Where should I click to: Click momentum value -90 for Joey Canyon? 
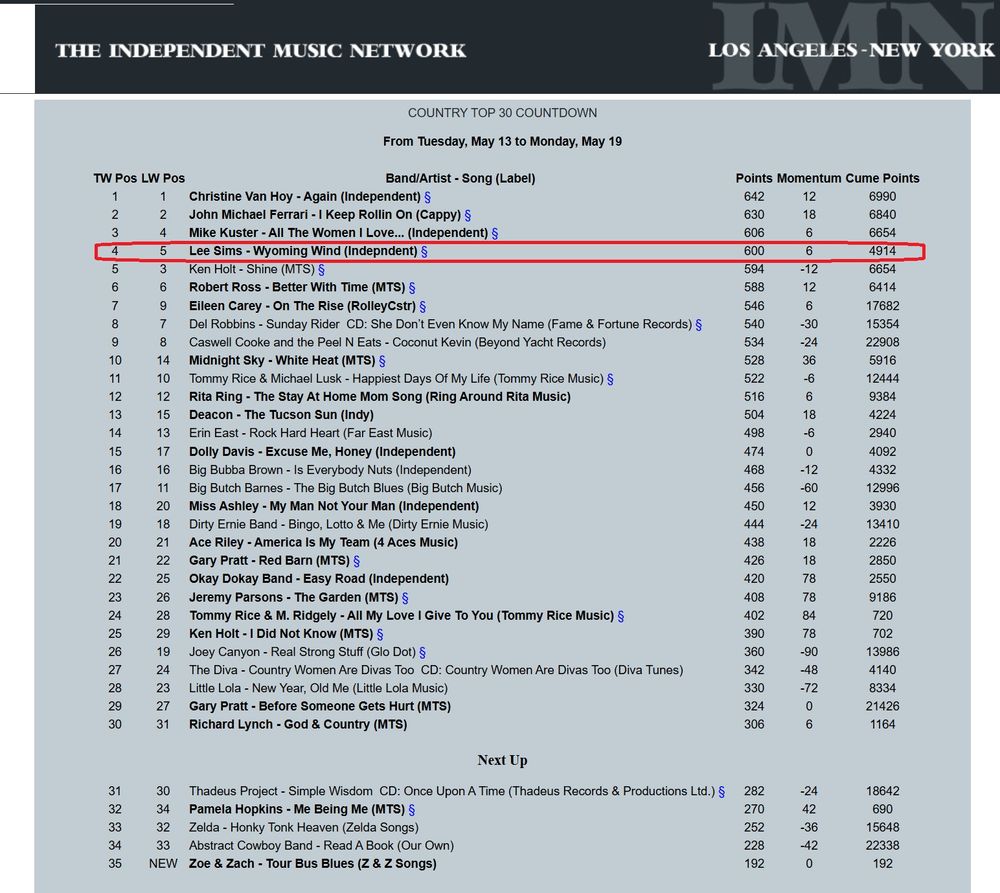pos(809,653)
